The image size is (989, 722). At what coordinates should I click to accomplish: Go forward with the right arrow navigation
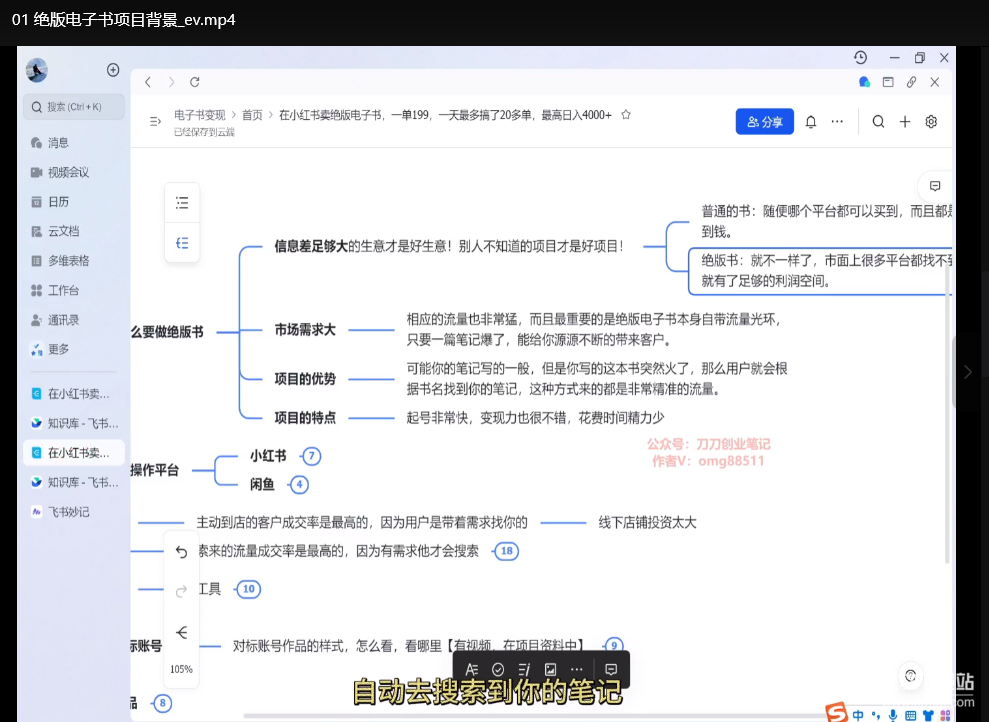171,82
